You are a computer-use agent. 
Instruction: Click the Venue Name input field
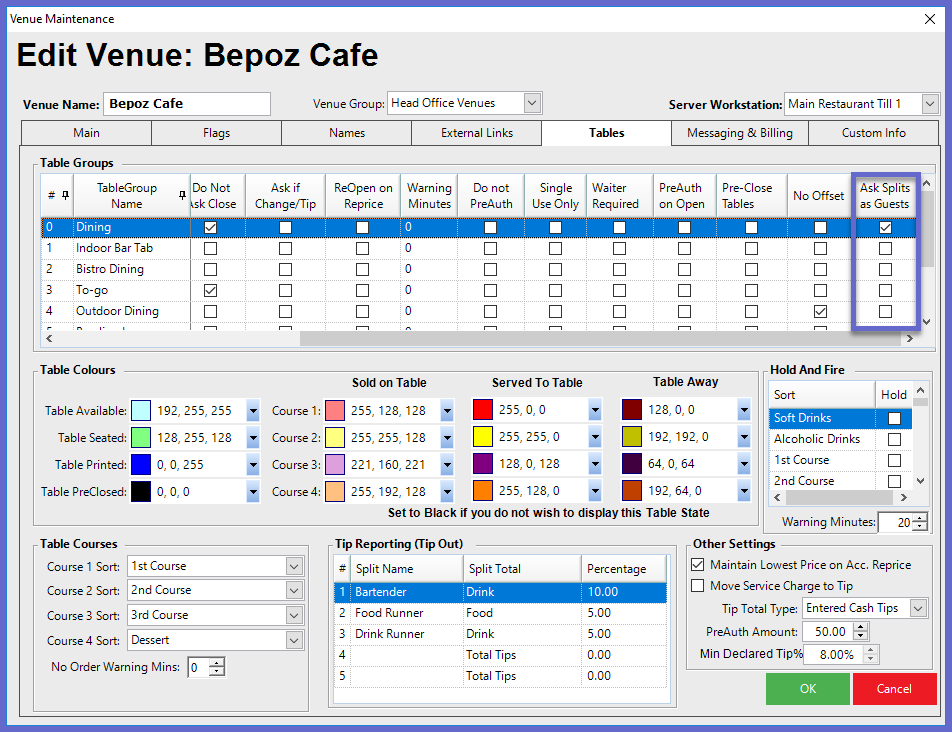point(187,104)
